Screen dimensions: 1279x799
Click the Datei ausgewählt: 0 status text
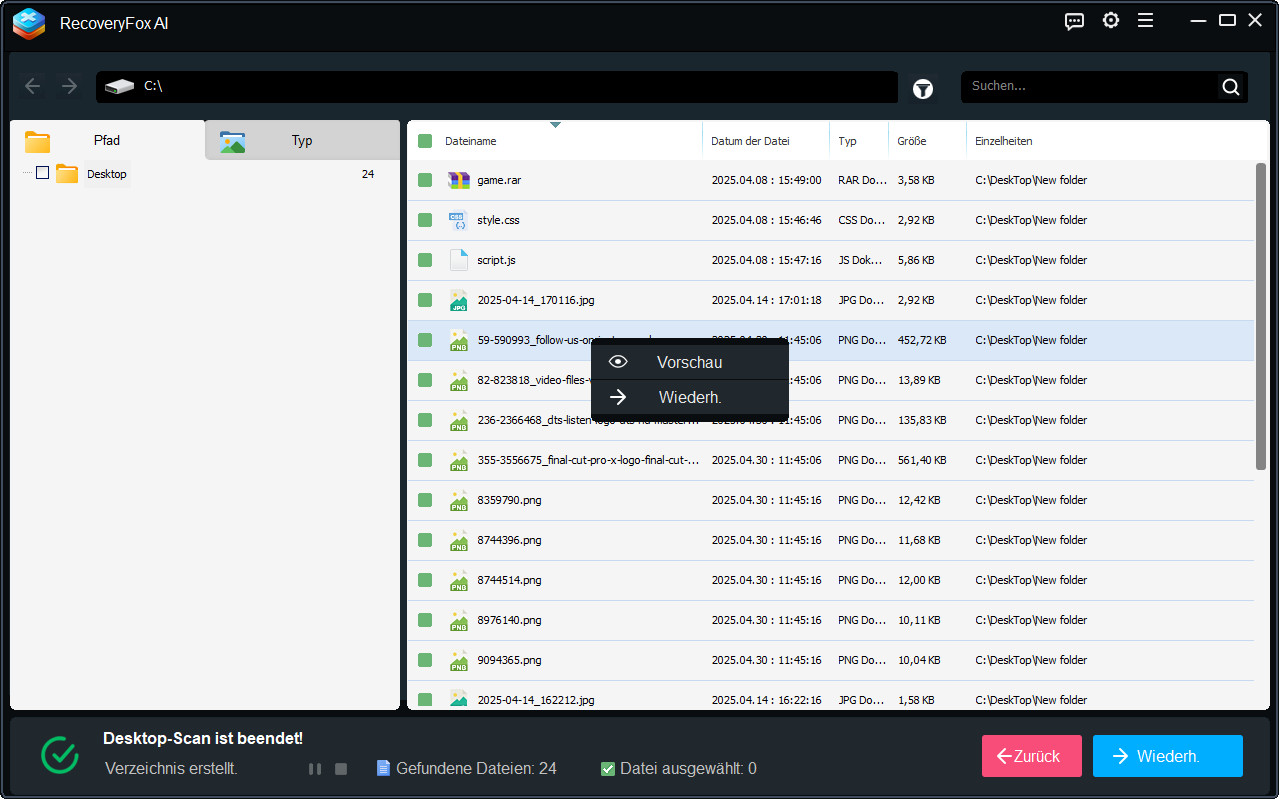coord(688,768)
